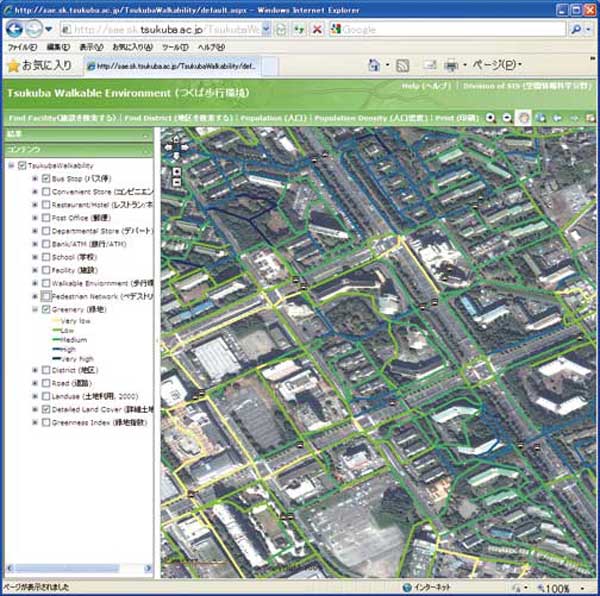Collapse the TsukubaWalkability root tree node

pos(11,165)
